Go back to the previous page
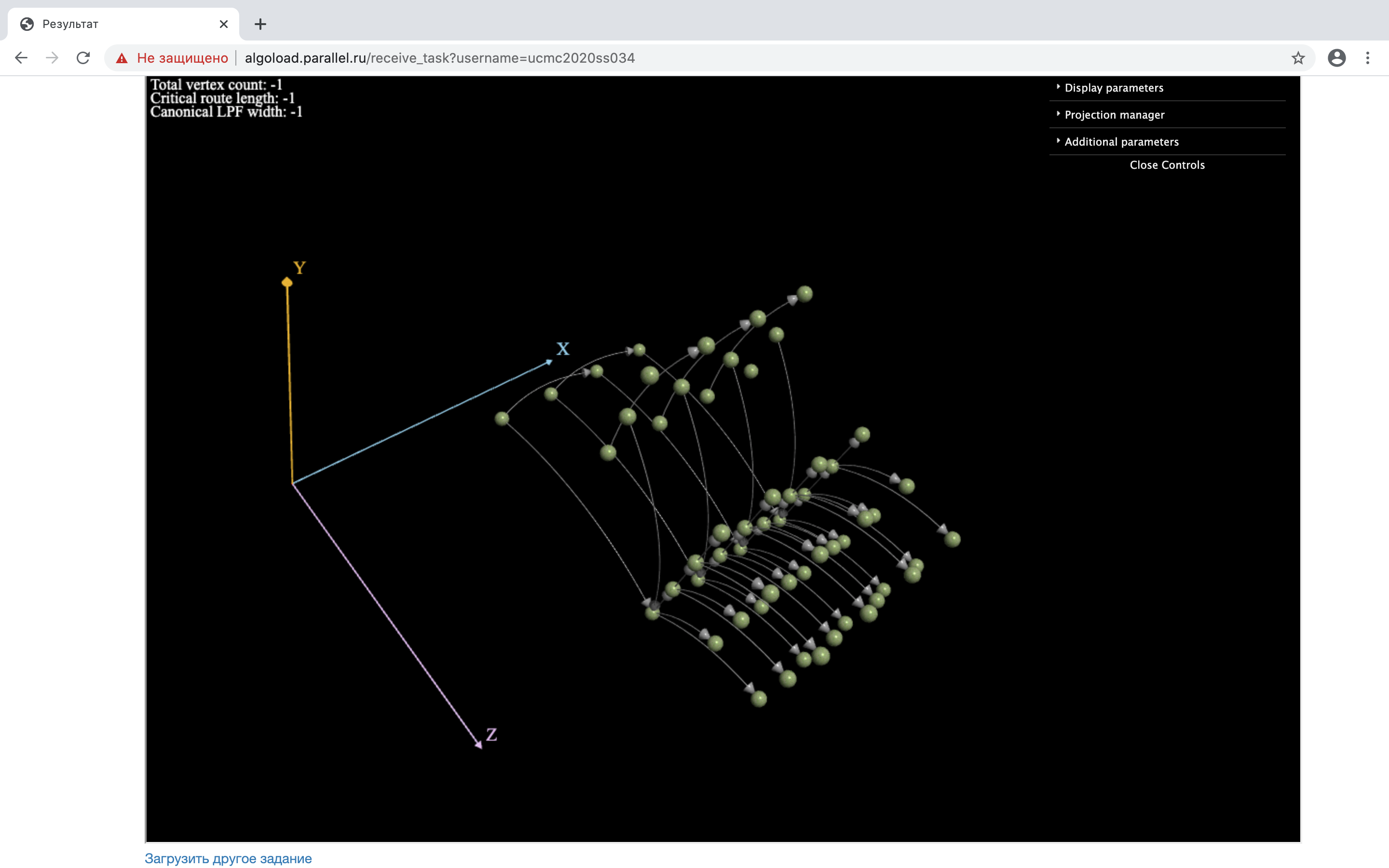The width and height of the screenshot is (1389, 868). point(21,58)
